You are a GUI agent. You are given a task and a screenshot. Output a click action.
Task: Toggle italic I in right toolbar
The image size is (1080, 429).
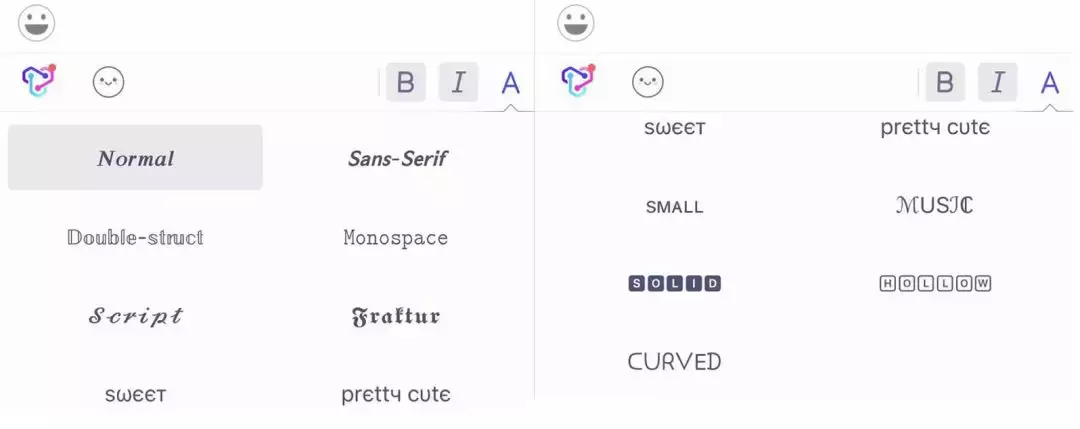pos(997,82)
